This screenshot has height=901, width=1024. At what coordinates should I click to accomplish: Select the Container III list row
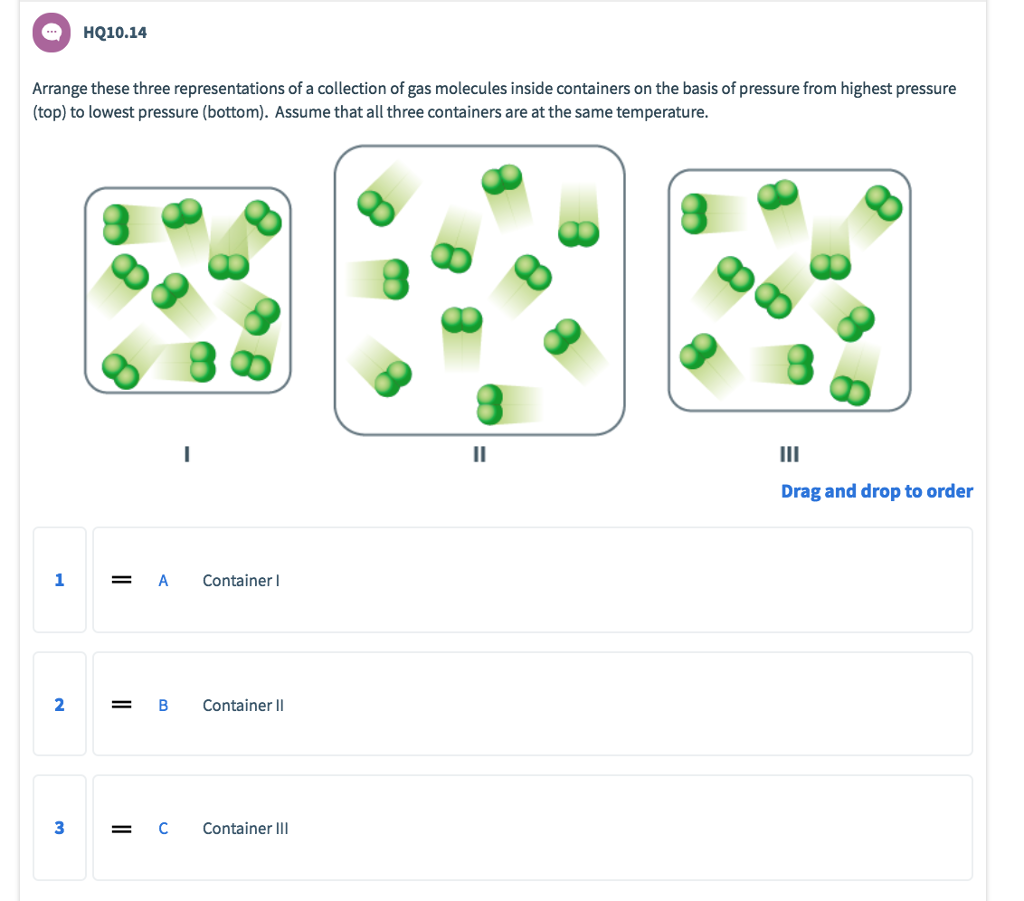(x=531, y=828)
